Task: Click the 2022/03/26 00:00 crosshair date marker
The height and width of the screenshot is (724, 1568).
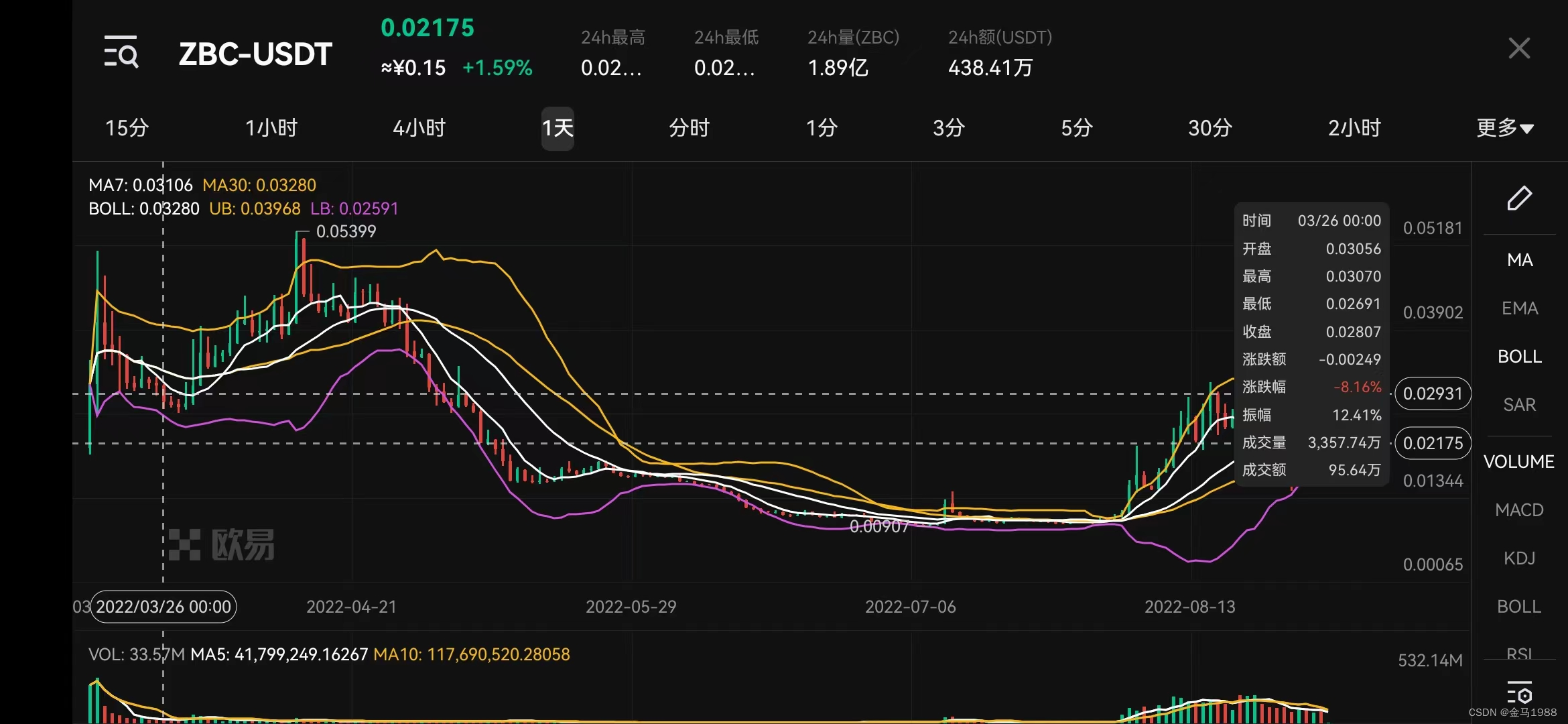Action: [x=164, y=607]
